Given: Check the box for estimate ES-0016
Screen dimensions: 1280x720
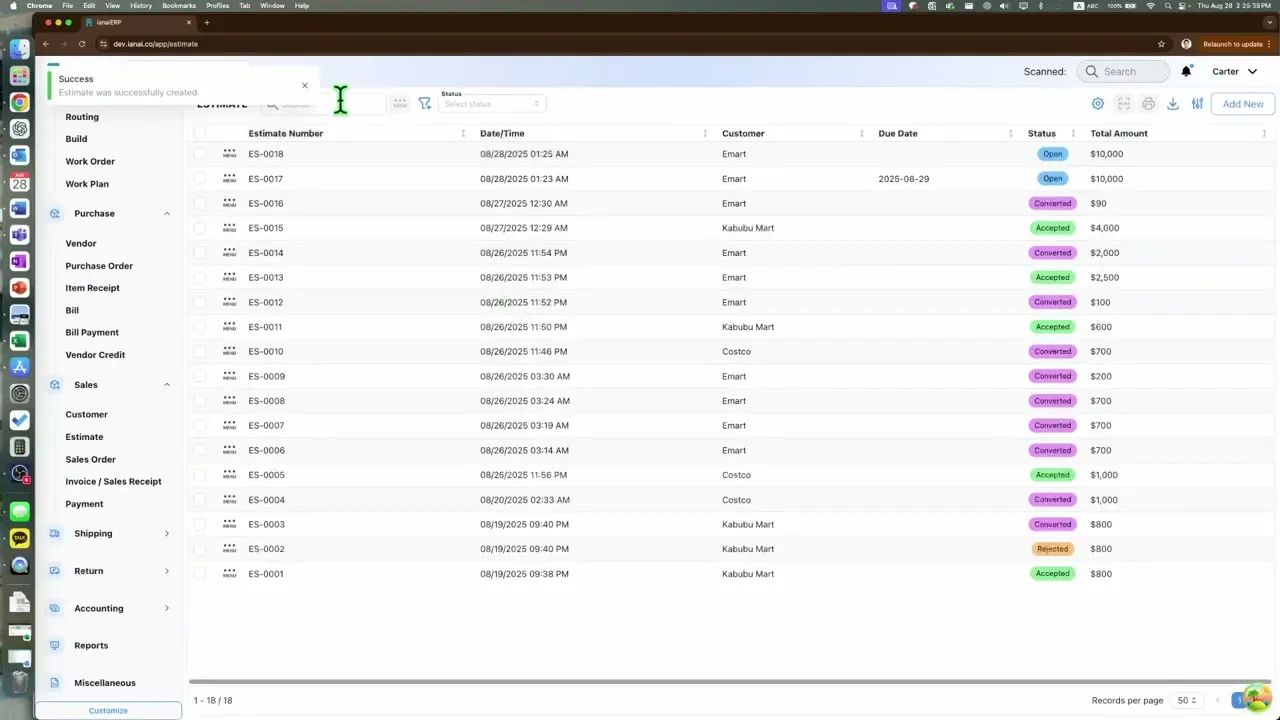Looking at the screenshot, I should pos(200,203).
